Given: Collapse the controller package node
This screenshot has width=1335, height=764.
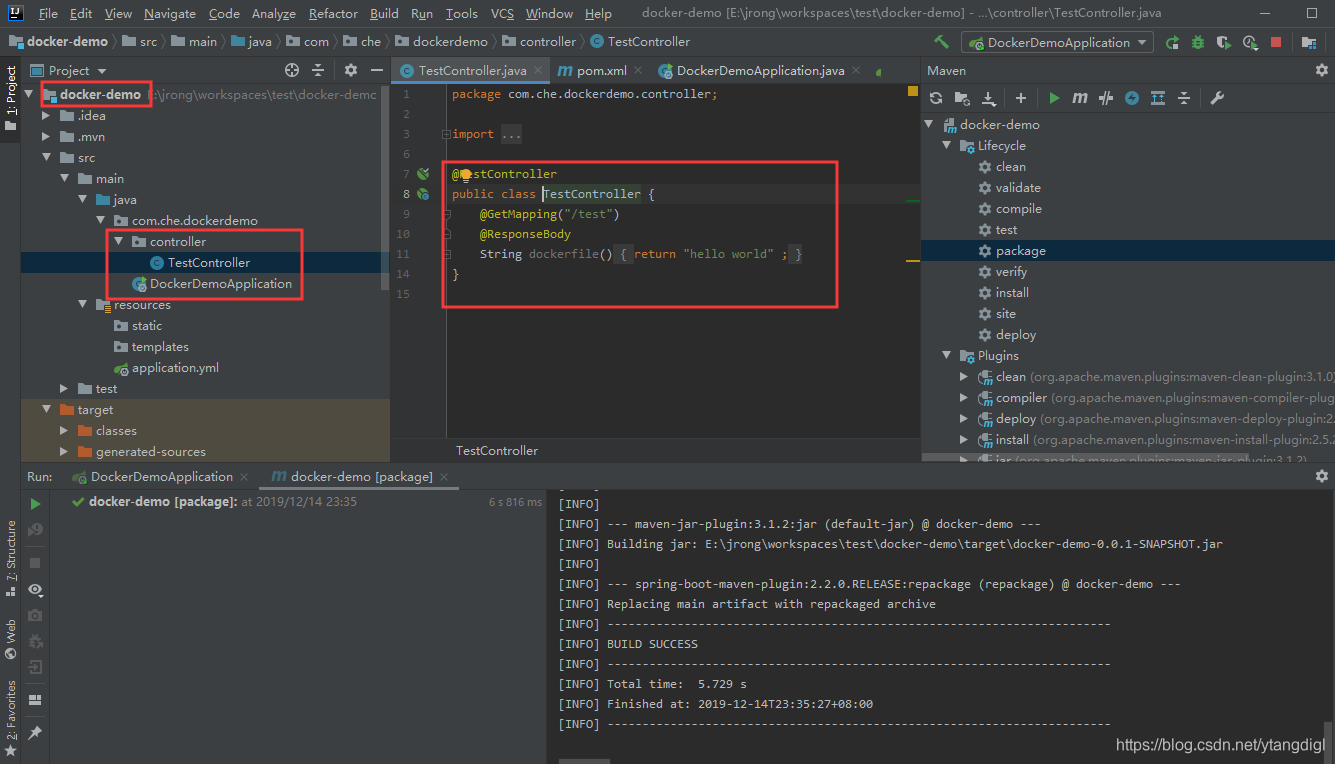Looking at the screenshot, I should click(x=118, y=242).
